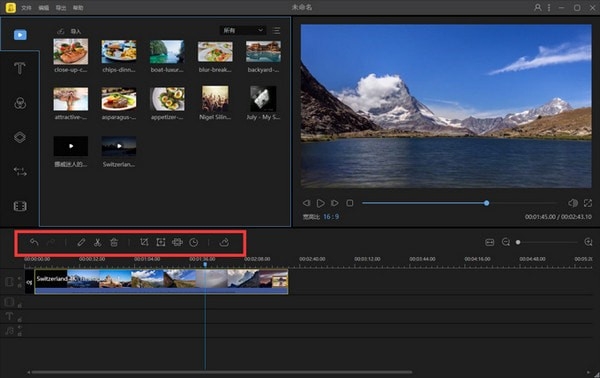Expand the media filter dropdown

242,30
